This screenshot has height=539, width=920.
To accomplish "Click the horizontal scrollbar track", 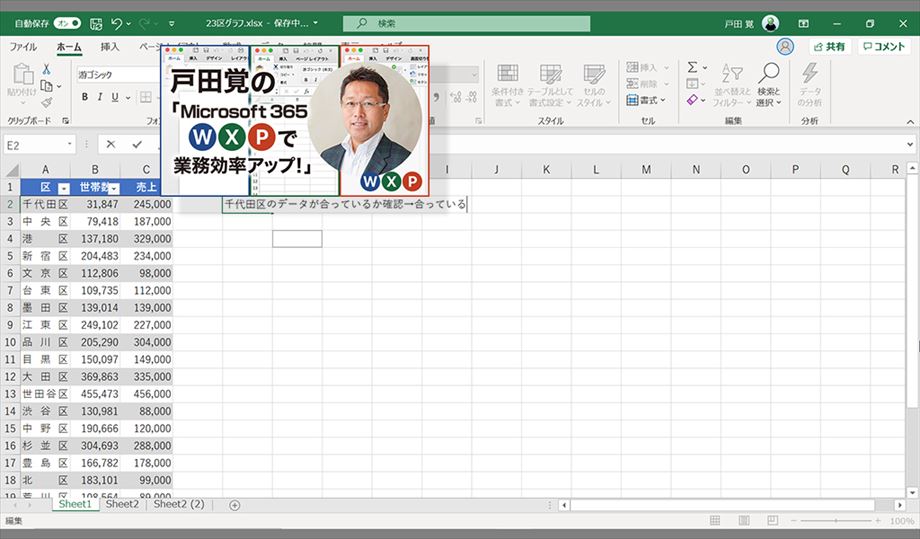I will (x=730, y=505).
